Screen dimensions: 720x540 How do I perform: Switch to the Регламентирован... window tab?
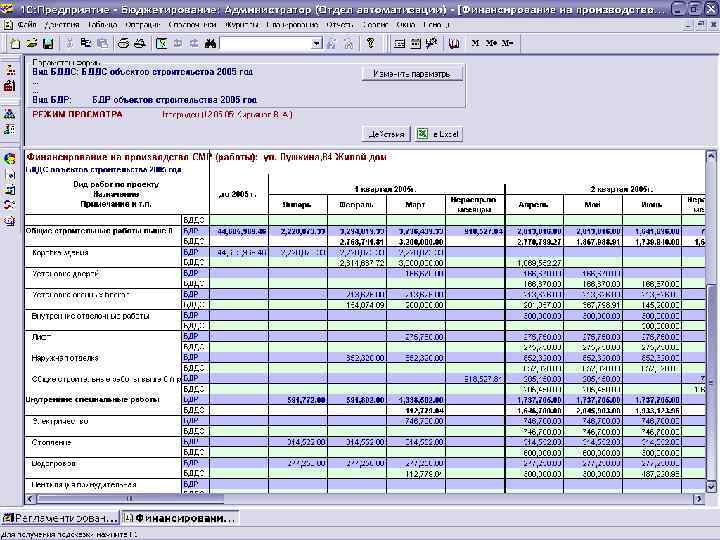pos(60,518)
